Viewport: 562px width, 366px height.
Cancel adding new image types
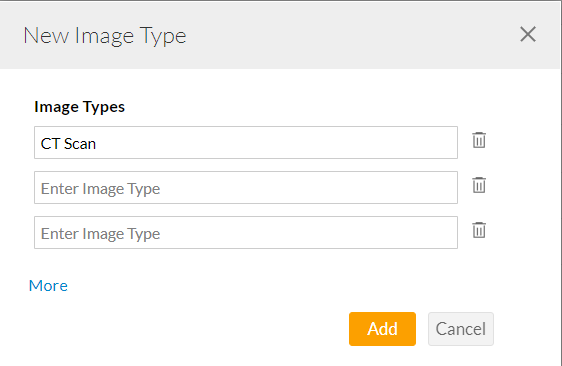tap(461, 329)
